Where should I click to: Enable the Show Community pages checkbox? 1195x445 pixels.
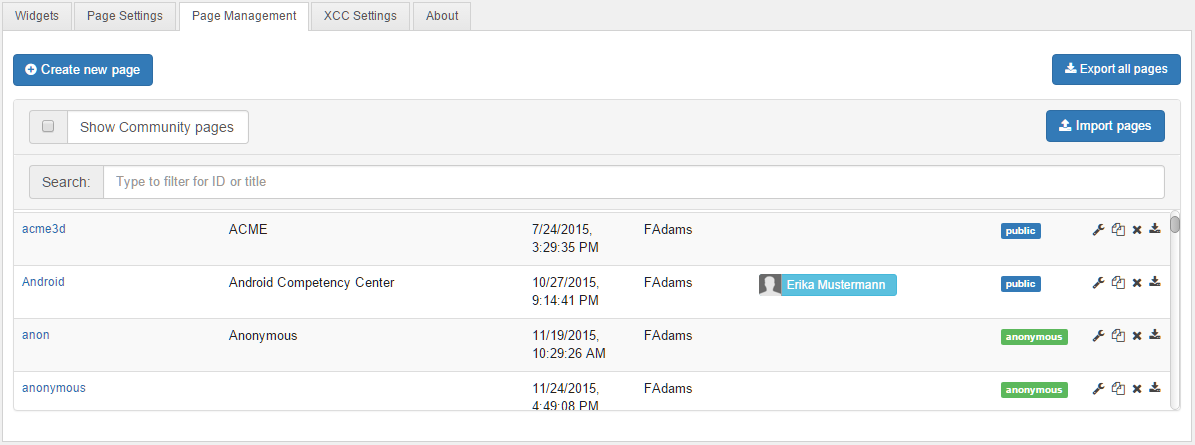[x=48, y=127]
